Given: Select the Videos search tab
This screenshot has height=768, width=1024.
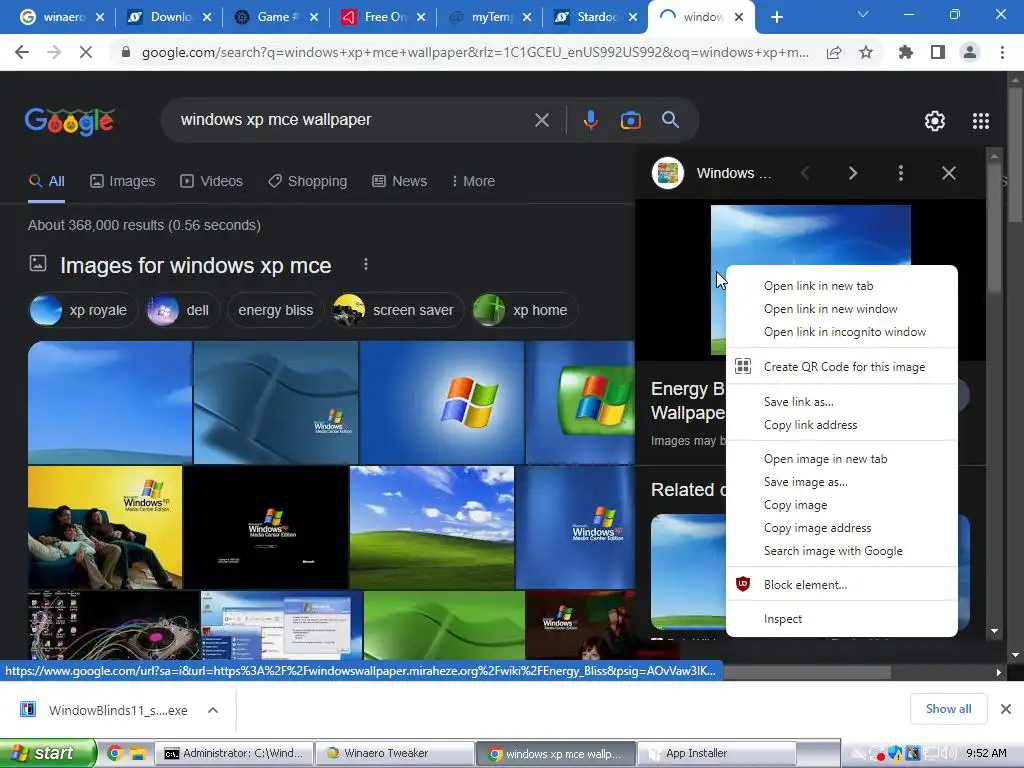Looking at the screenshot, I should pos(212,182).
